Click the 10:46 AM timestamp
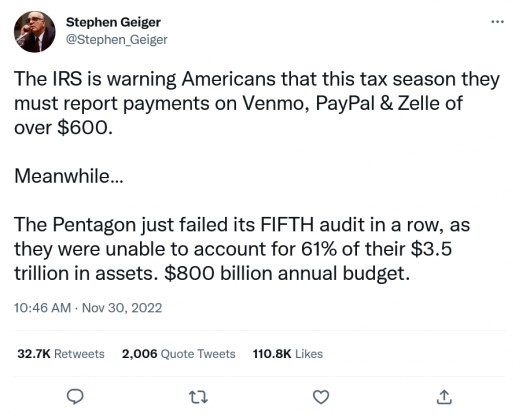Viewport: 519px width, 417px height. point(42,308)
